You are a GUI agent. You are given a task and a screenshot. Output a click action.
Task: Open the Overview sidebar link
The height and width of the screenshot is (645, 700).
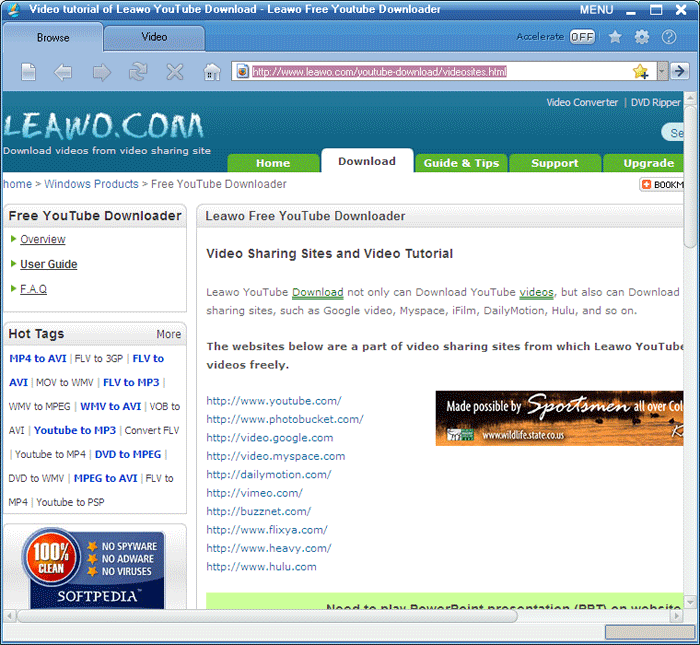pyautogui.click(x=43, y=239)
